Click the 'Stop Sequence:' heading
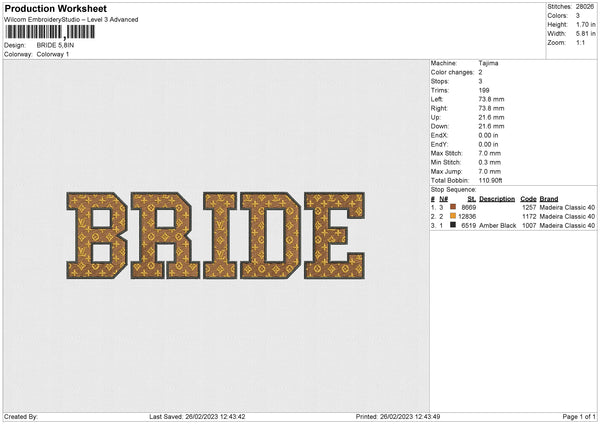This screenshot has height=424, width=600. point(453,190)
